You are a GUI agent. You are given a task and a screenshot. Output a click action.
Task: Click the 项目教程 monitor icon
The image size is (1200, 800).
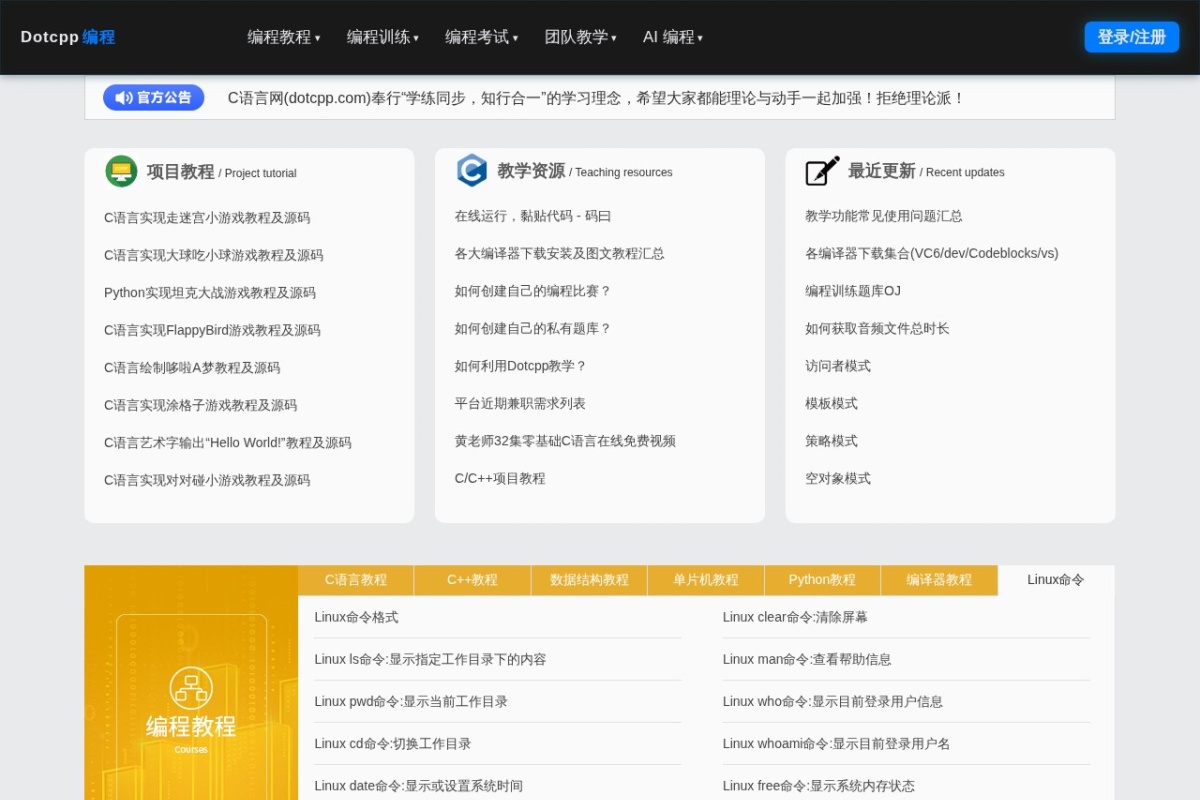121,171
